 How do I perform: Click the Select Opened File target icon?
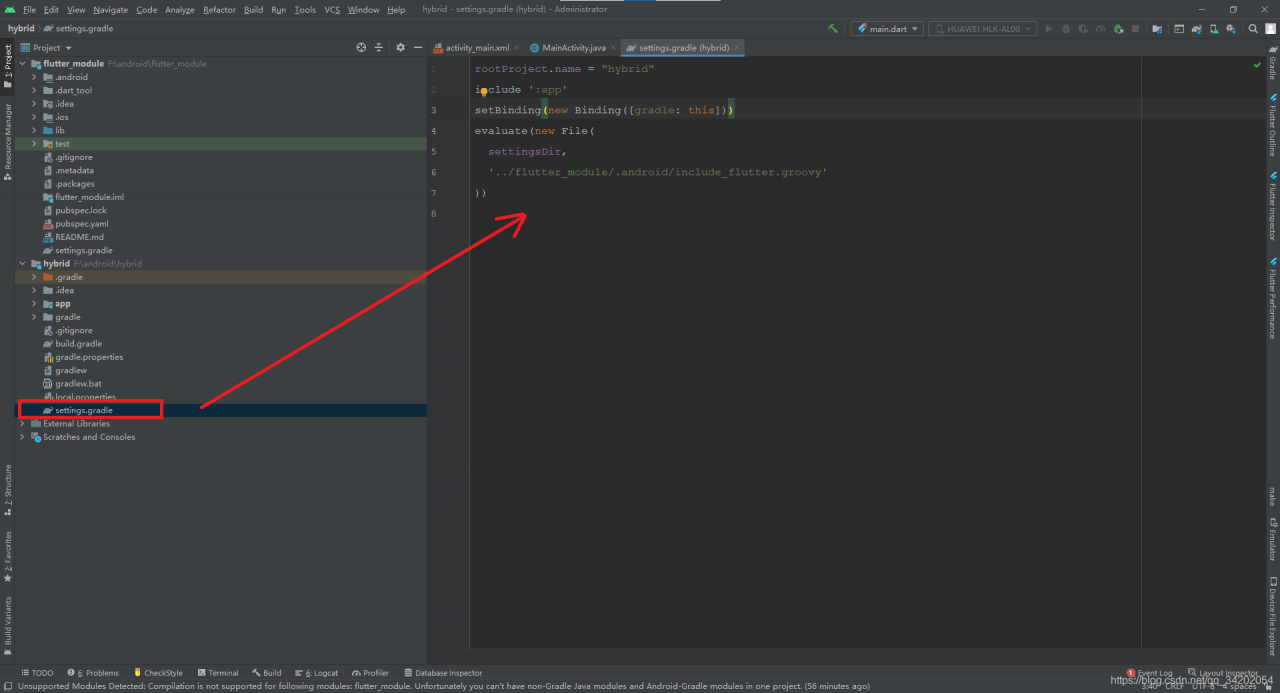click(x=362, y=47)
